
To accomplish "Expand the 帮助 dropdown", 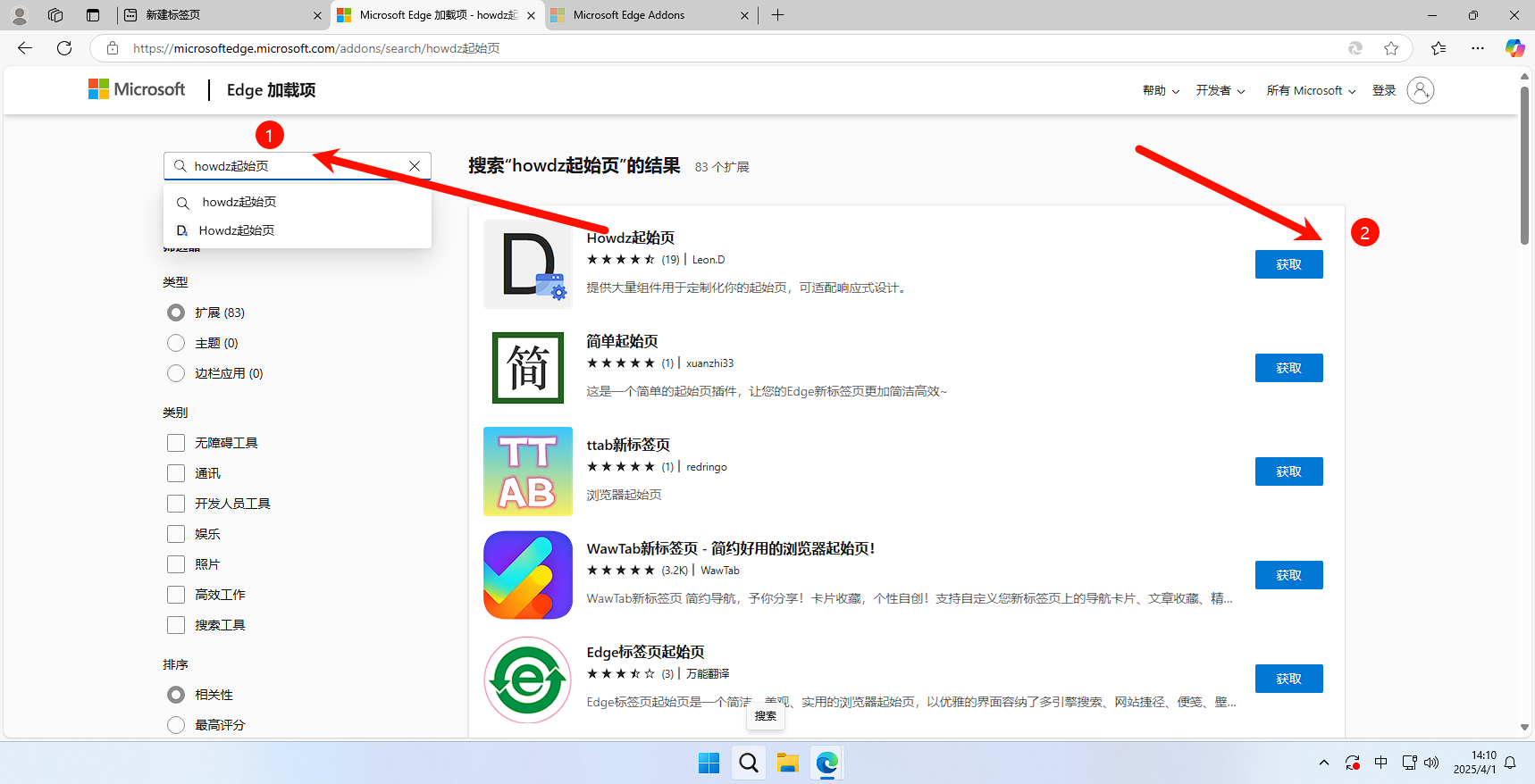I will point(1161,90).
